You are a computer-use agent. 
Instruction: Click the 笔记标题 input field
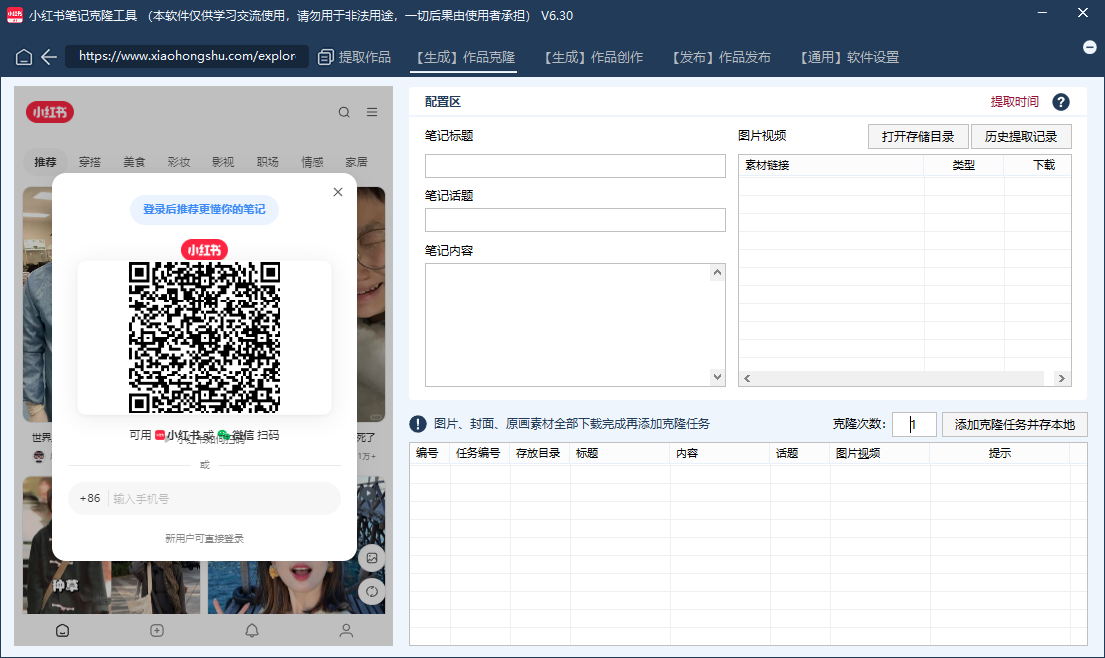[575, 166]
